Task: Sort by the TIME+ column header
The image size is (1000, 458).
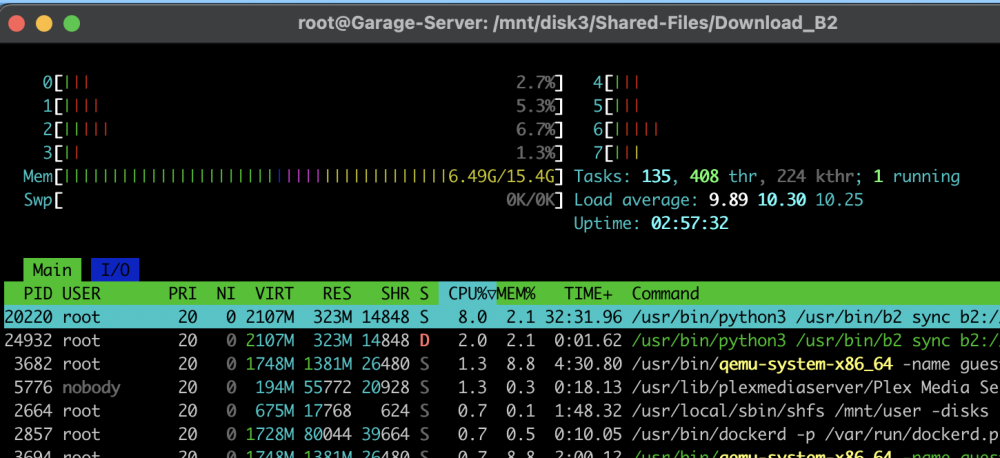Action: coord(588,293)
